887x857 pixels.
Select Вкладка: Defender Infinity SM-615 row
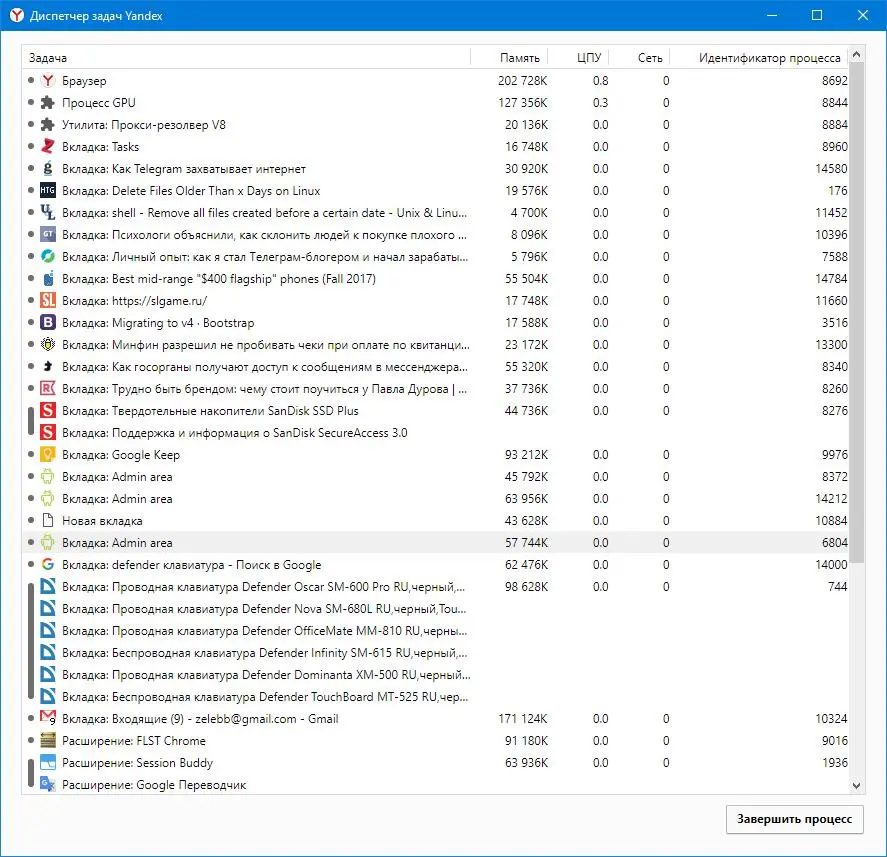pos(436,653)
